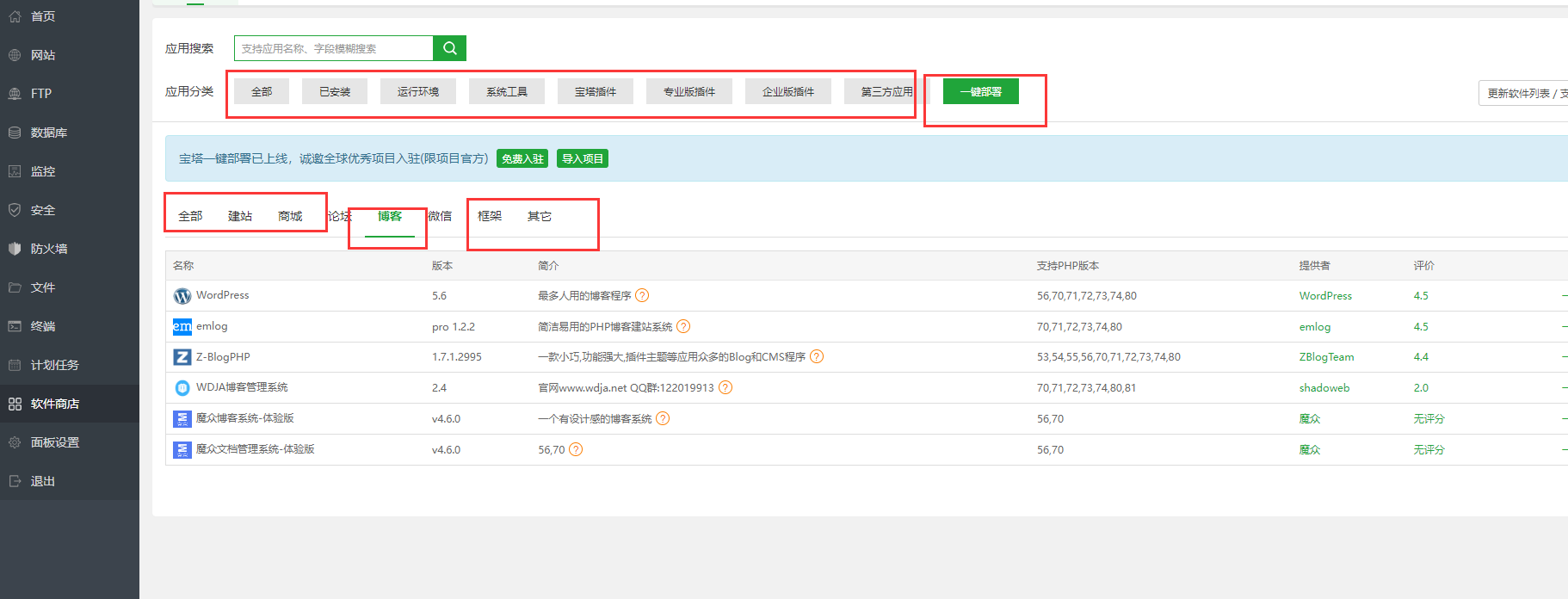
Task: Click the 导入项目 green button
Action: coord(583,158)
